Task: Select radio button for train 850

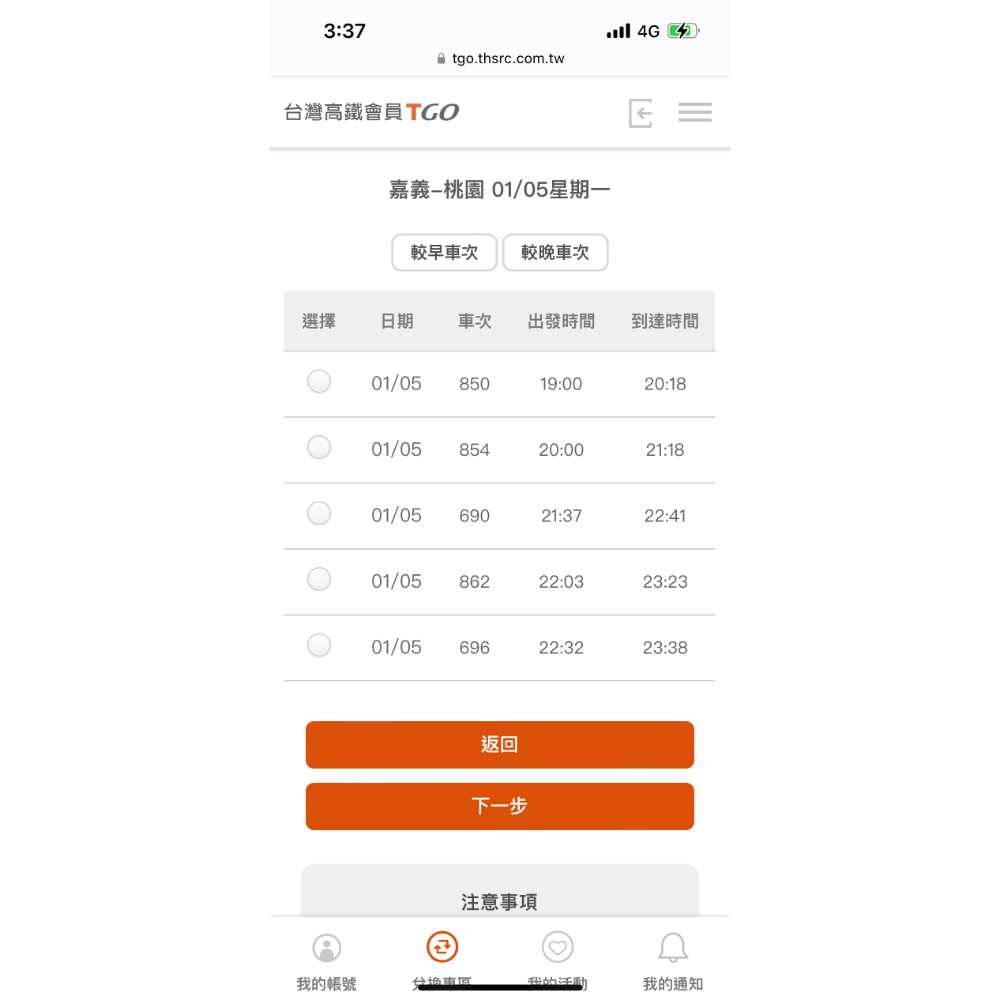Action: tap(319, 381)
